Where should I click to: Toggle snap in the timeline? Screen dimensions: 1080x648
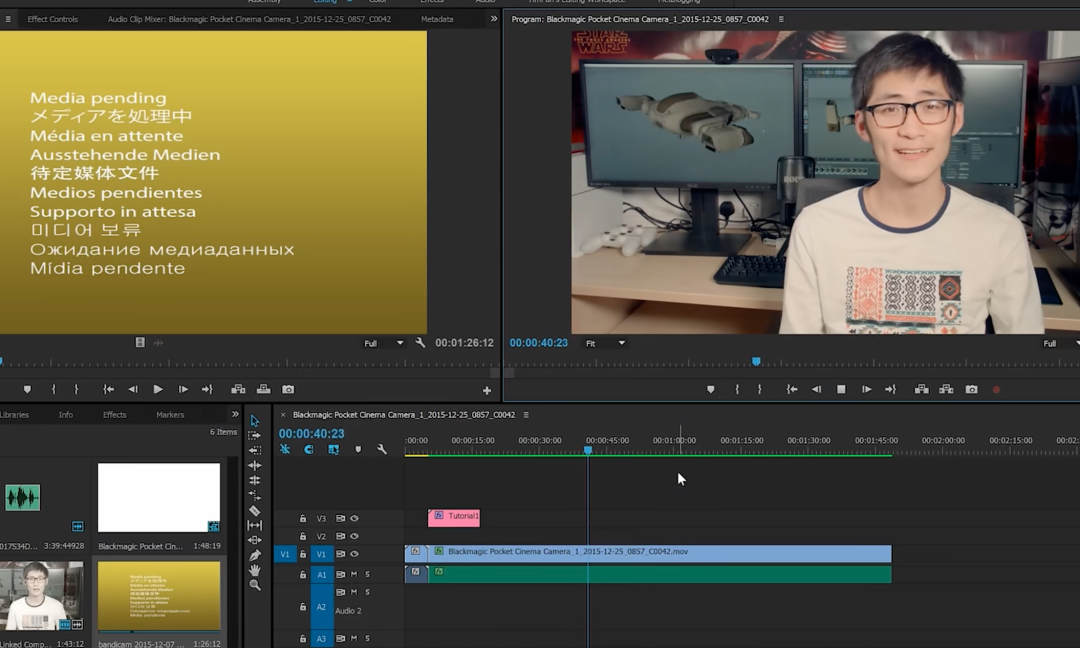point(309,449)
